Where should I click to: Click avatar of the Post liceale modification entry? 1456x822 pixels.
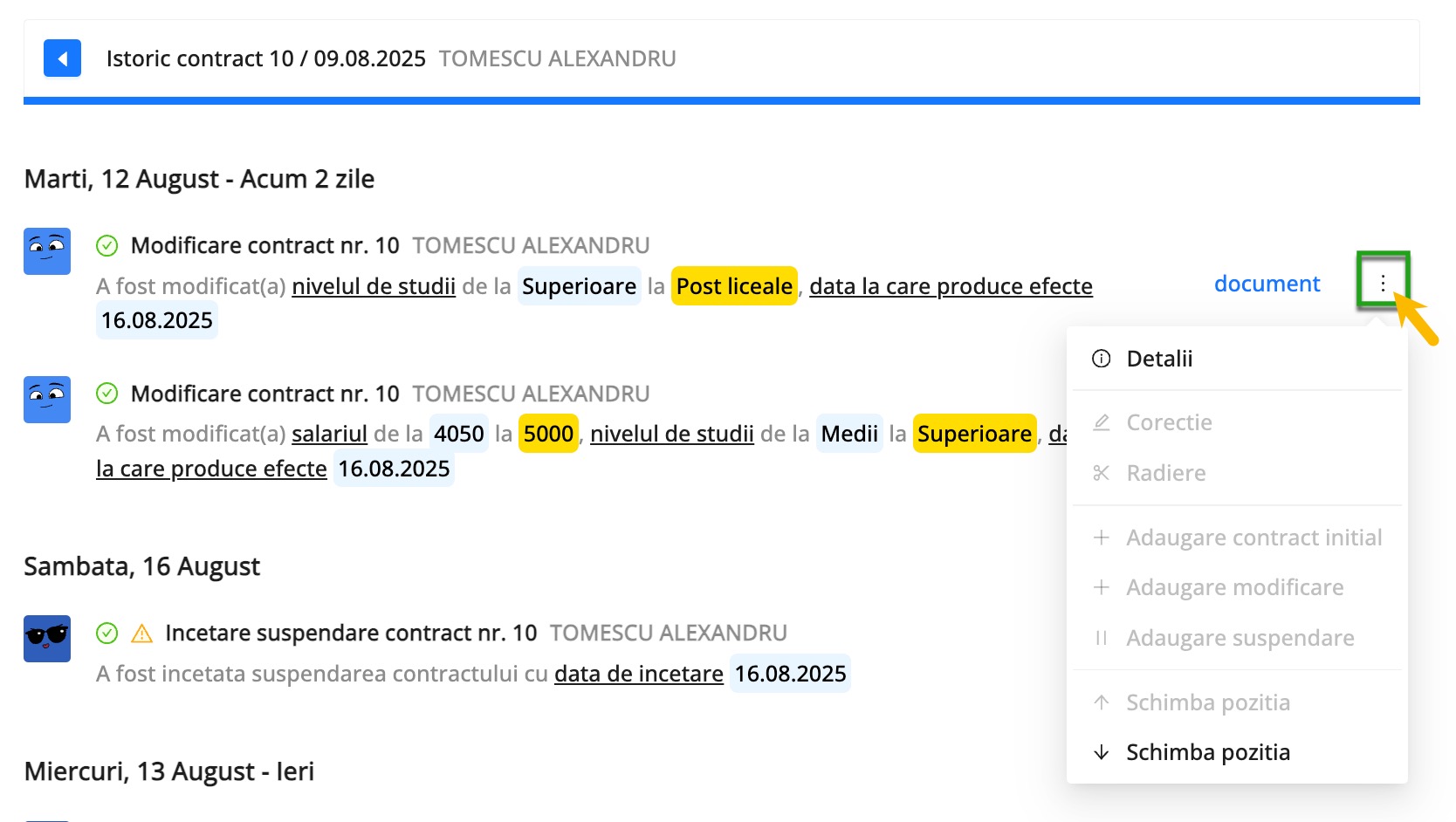tap(47, 251)
